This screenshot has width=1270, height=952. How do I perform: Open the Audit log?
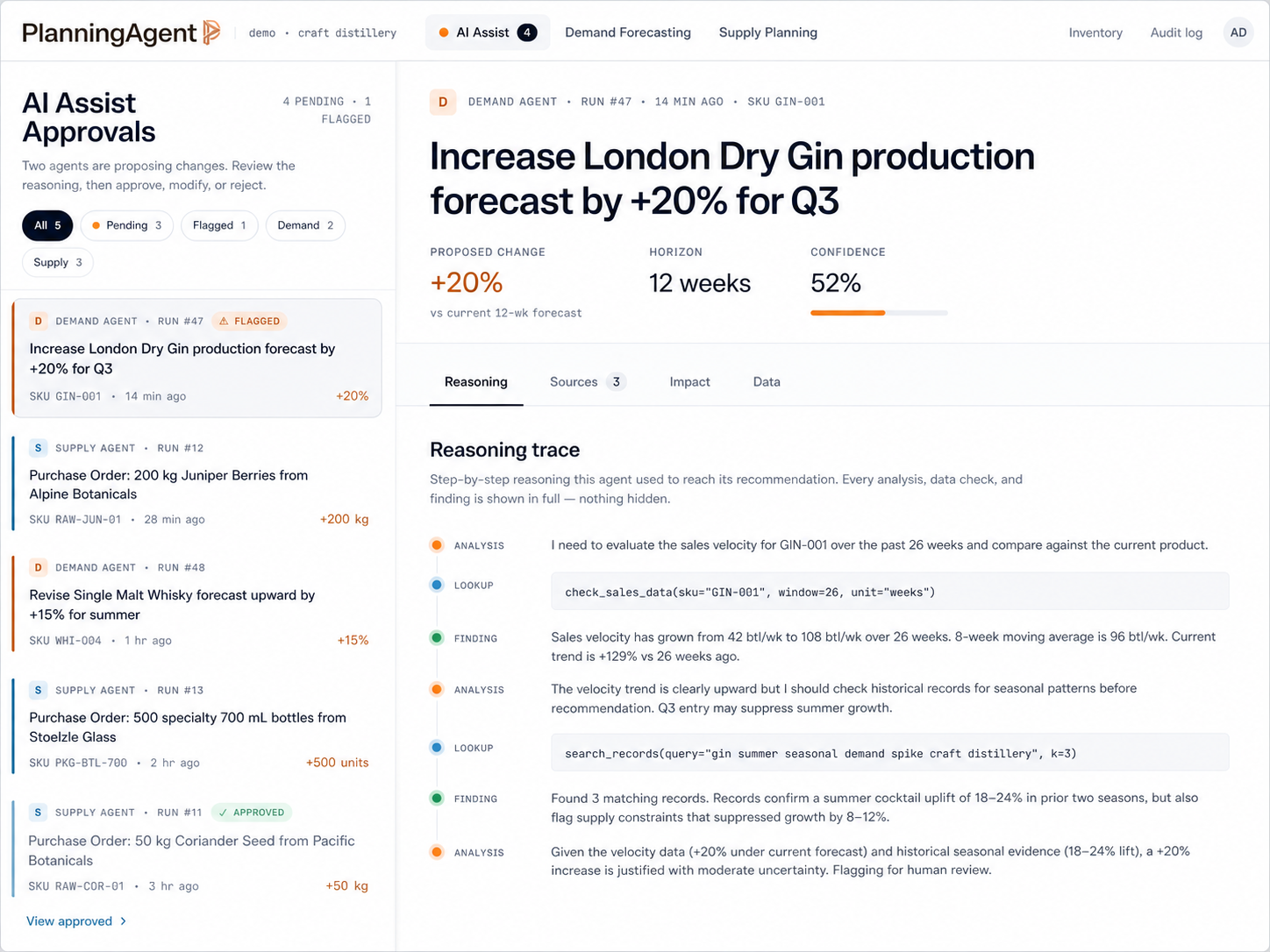tap(1176, 32)
